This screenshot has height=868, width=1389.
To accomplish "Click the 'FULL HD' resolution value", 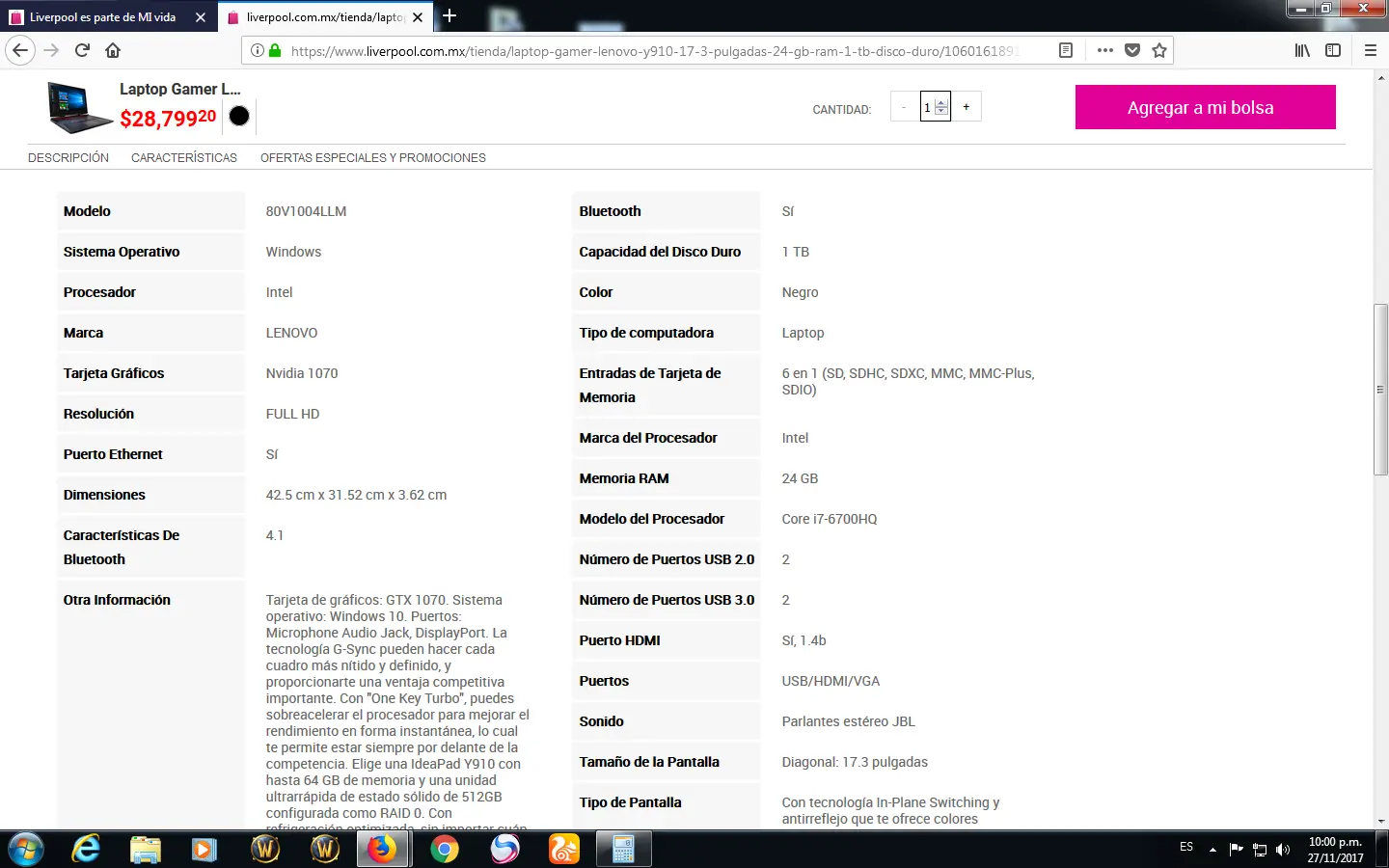I will pyautogui.click(x=292, y=414).
